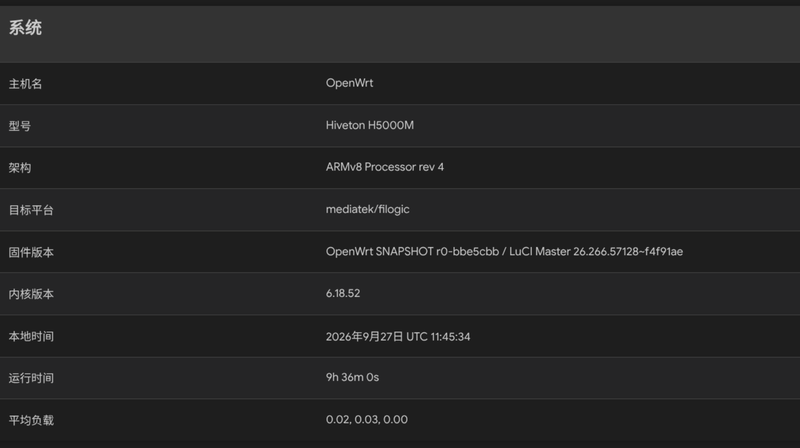This screenshot has width=800, height=448.
Task: Select the 运行时间 label
Action: click(31, 378)
